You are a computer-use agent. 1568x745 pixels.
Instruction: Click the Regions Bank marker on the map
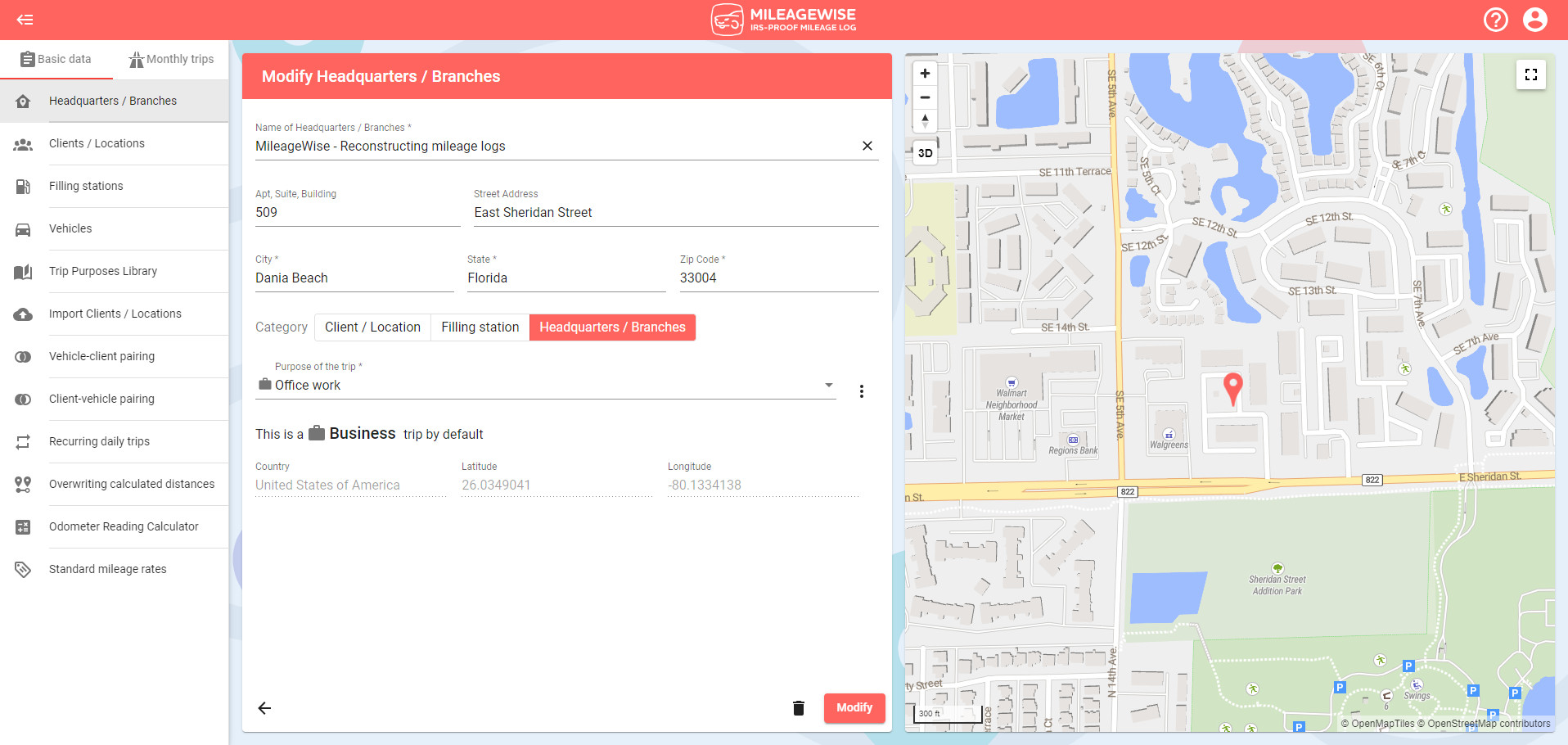pos(1073,440)
